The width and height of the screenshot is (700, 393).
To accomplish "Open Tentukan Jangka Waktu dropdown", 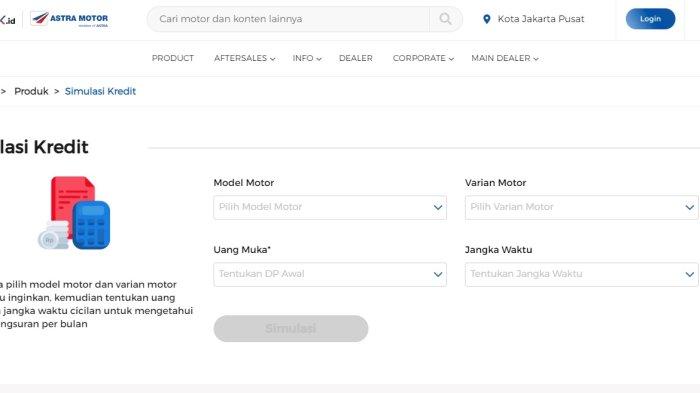I will [x=581, y=274].
